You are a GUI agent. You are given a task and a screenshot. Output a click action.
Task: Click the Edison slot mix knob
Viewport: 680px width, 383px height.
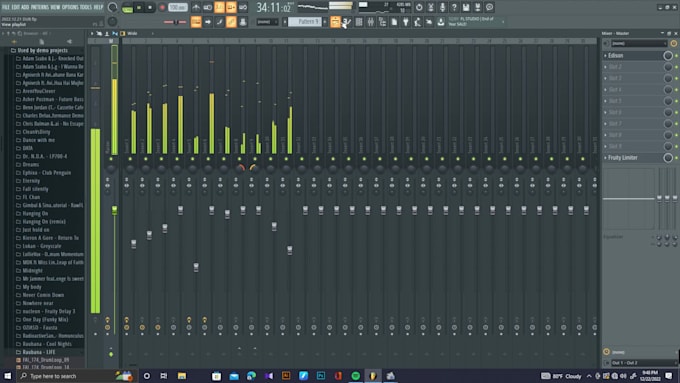(668, 56)
